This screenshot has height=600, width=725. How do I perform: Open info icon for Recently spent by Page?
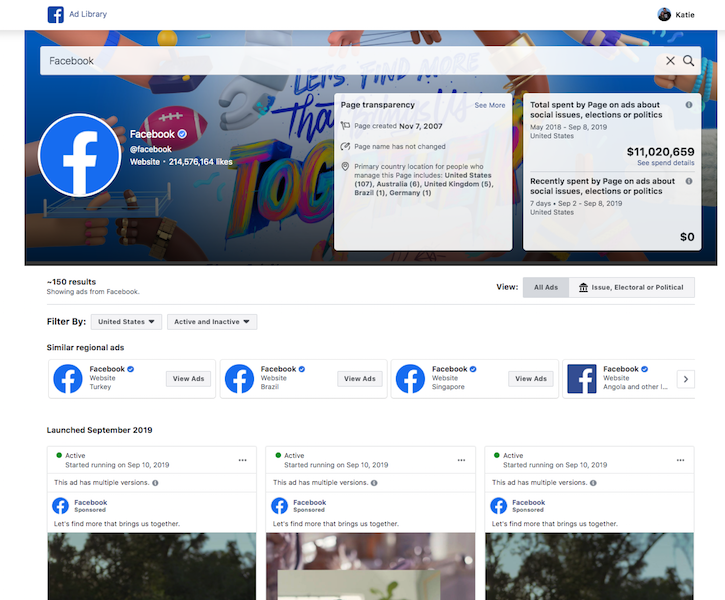coord(689,181)
